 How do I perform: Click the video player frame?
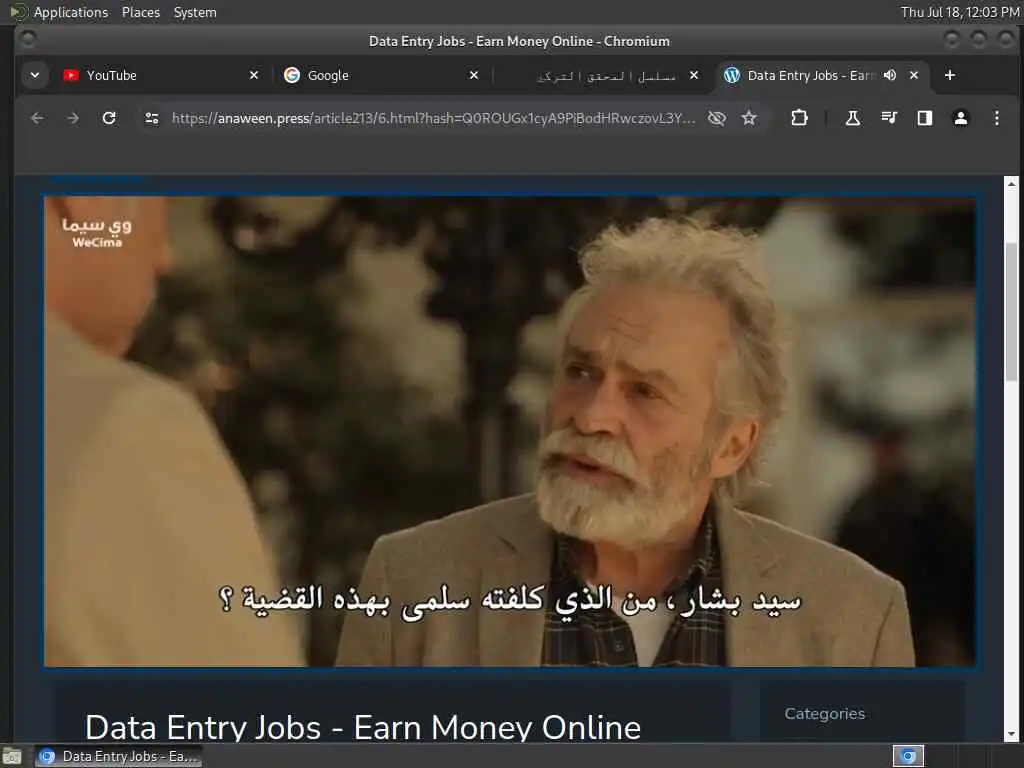[x=510, y=432]
